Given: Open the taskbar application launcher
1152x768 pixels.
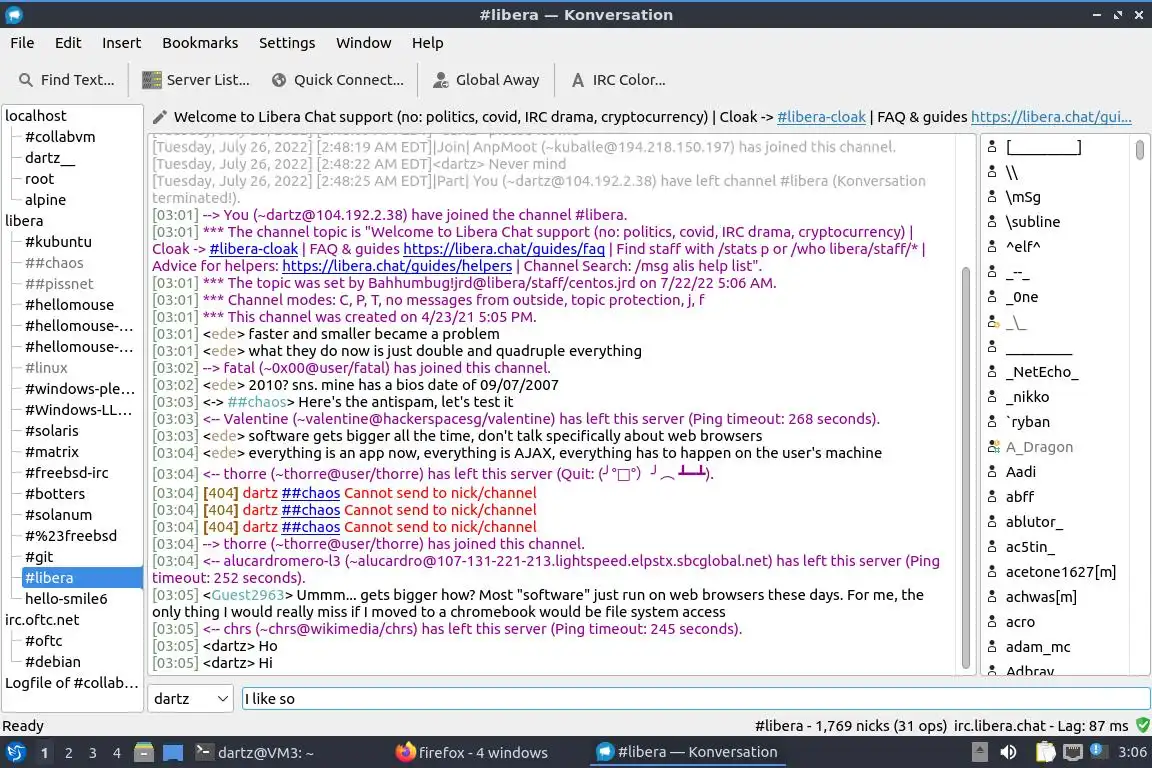Looking at the screenshot, I should tap(15, 753).
